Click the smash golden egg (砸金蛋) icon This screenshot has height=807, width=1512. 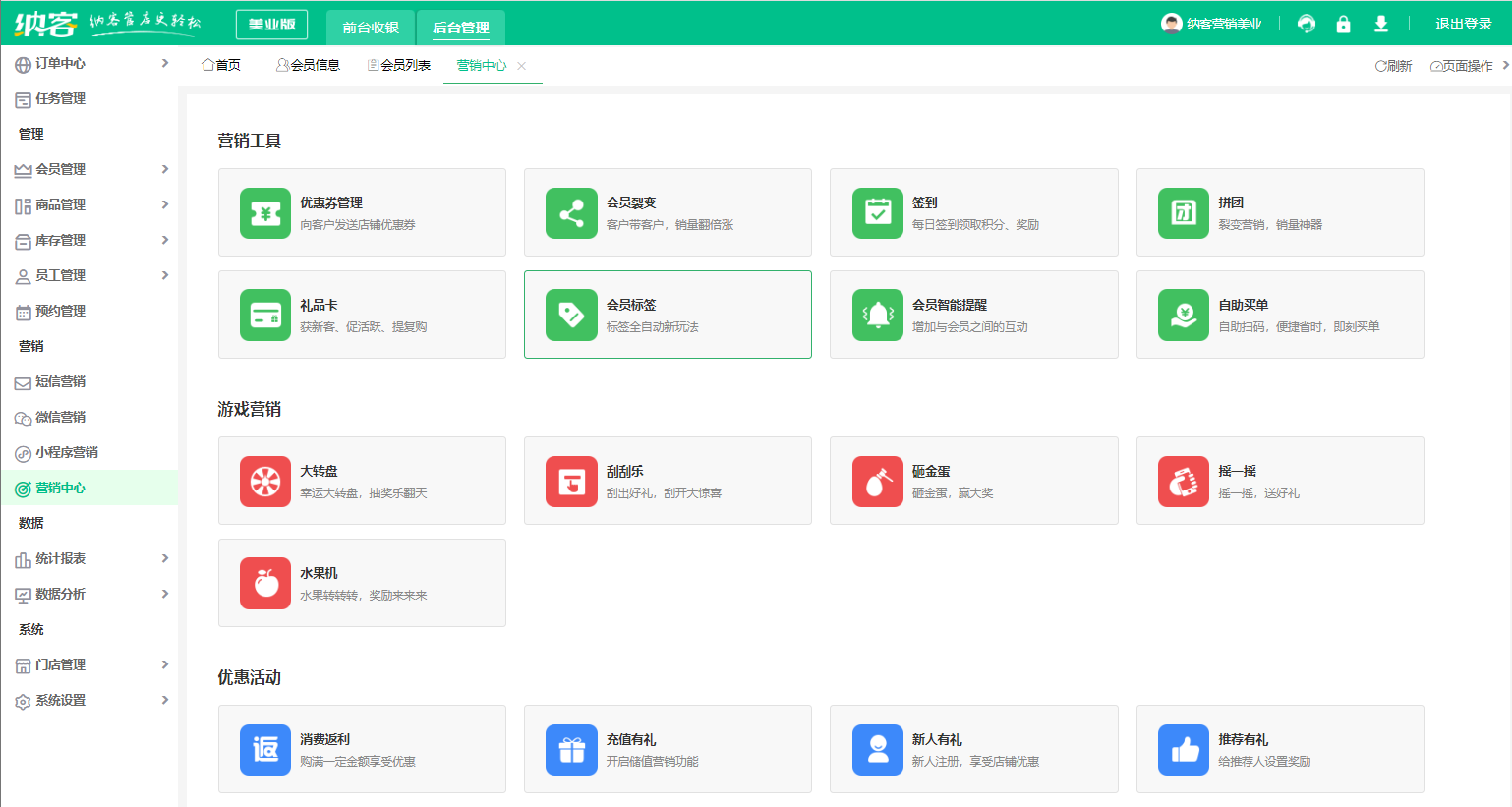coord(877,482)
